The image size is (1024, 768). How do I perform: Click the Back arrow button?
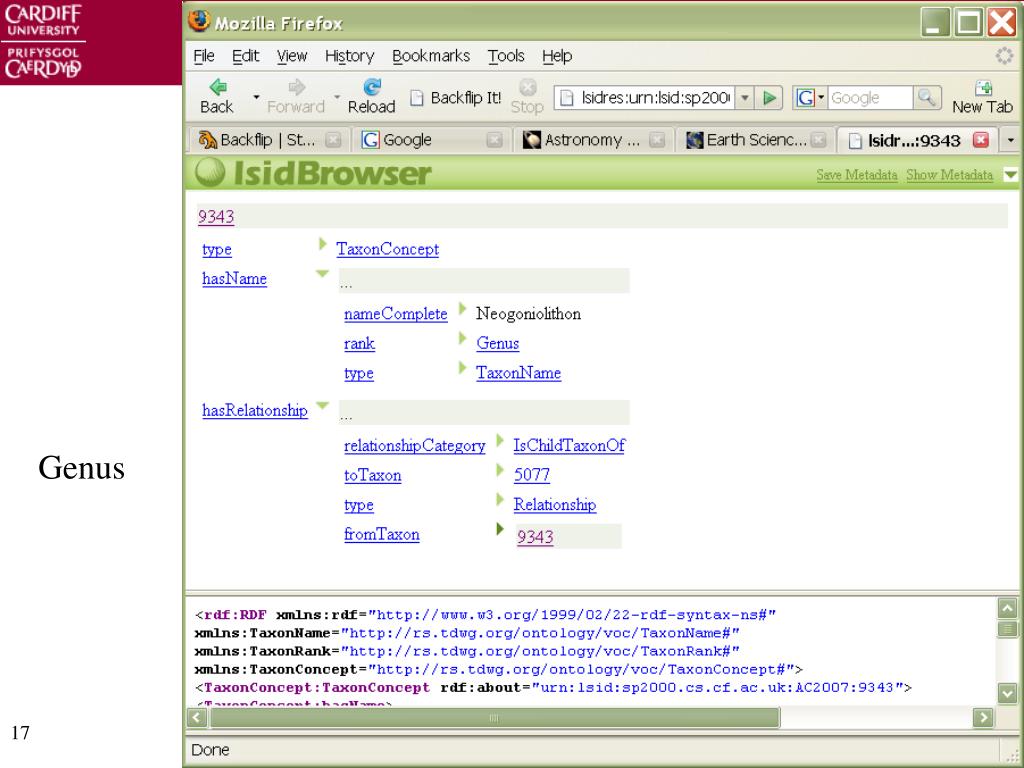[x=217, y=97]
